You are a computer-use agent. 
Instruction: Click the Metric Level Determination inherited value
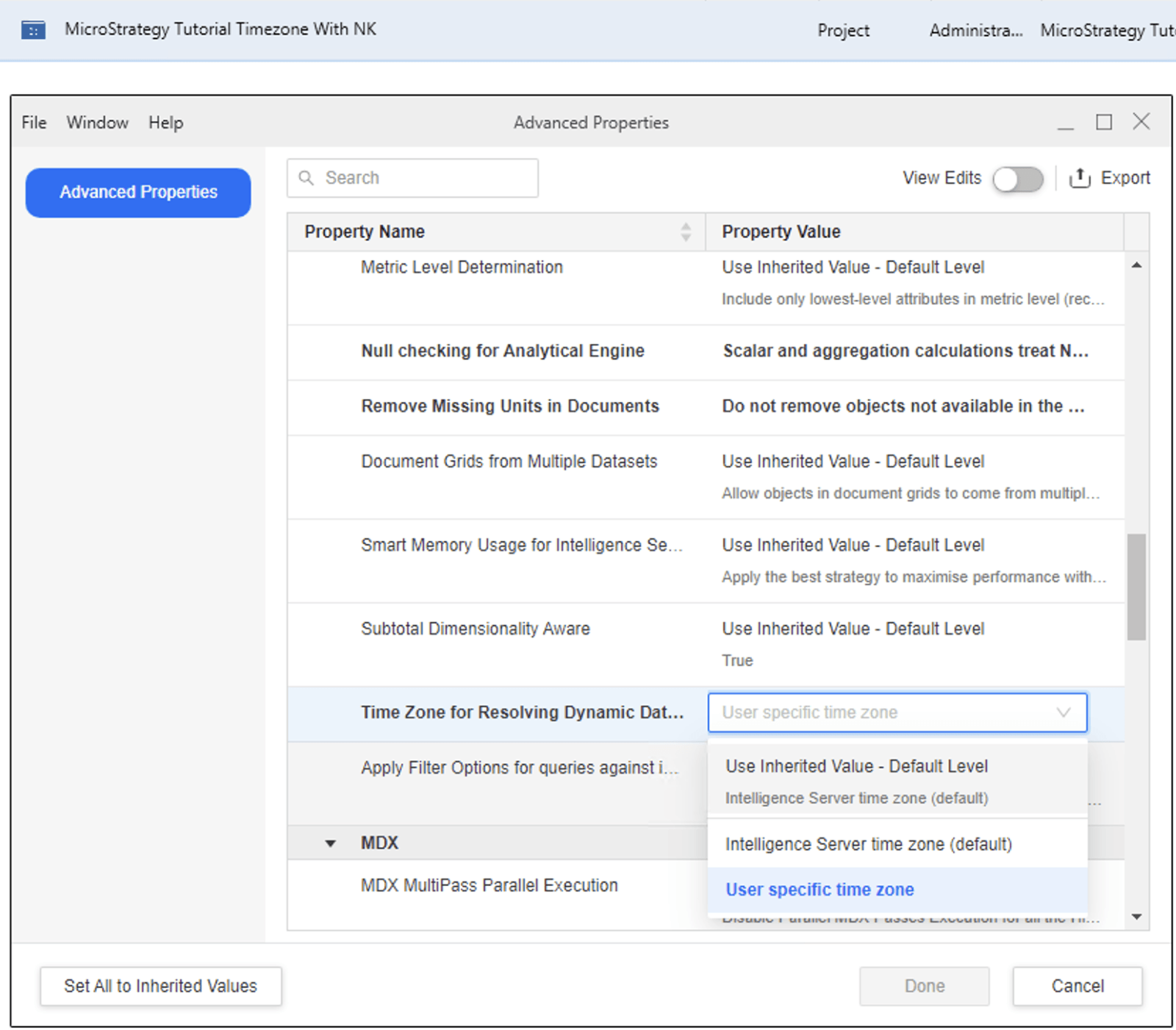853,268
